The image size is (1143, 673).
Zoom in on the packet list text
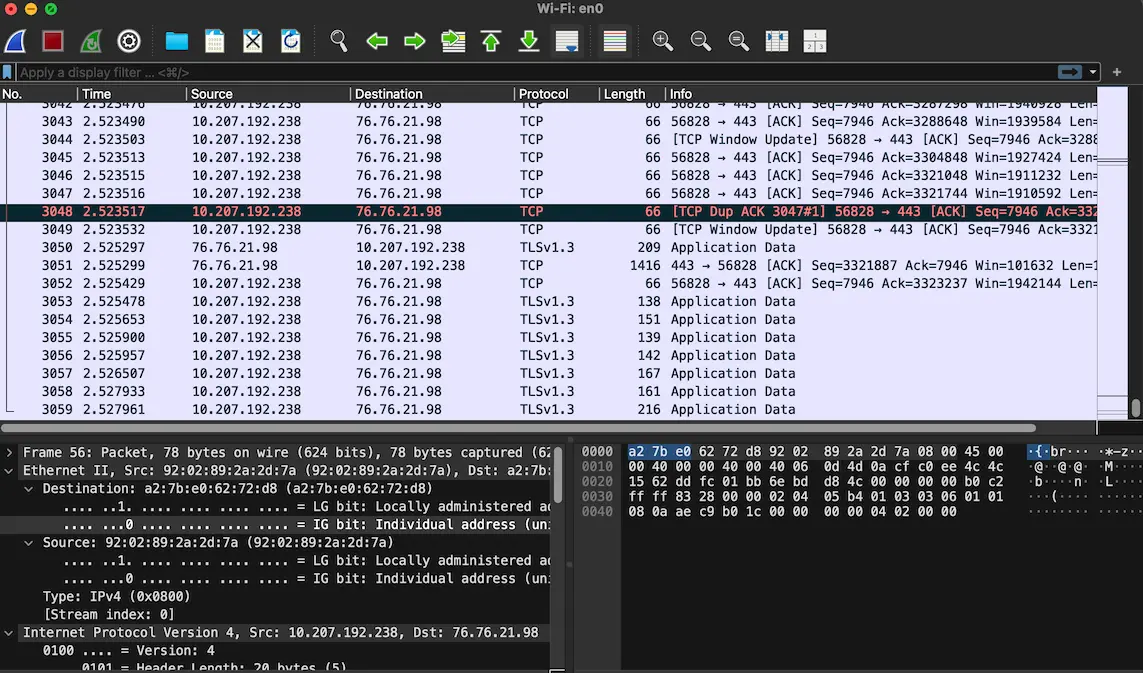(662, 41)
